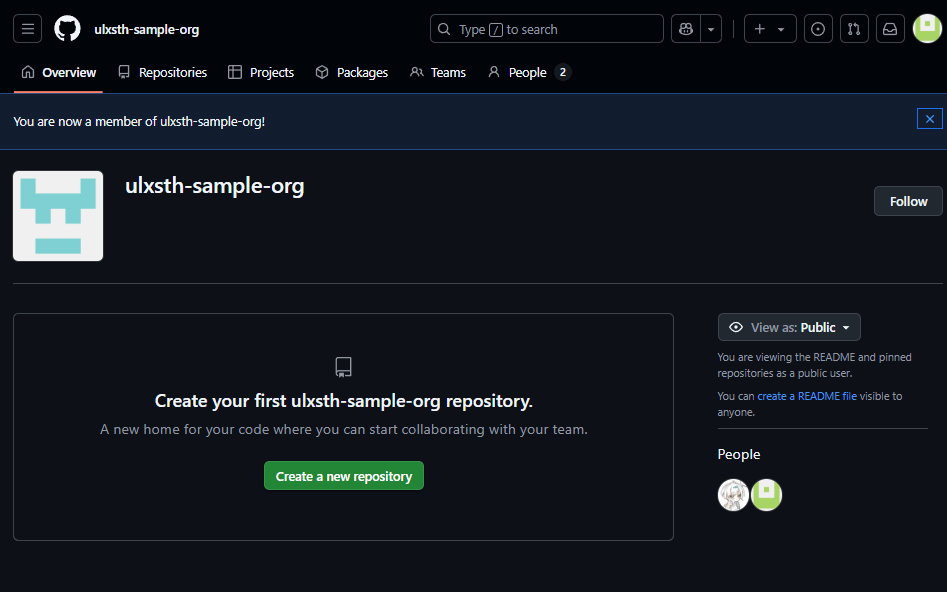This screenshot has width=947, height=592.
Task: Open ulxsth-sample-org header link
Action: (146, 29)
